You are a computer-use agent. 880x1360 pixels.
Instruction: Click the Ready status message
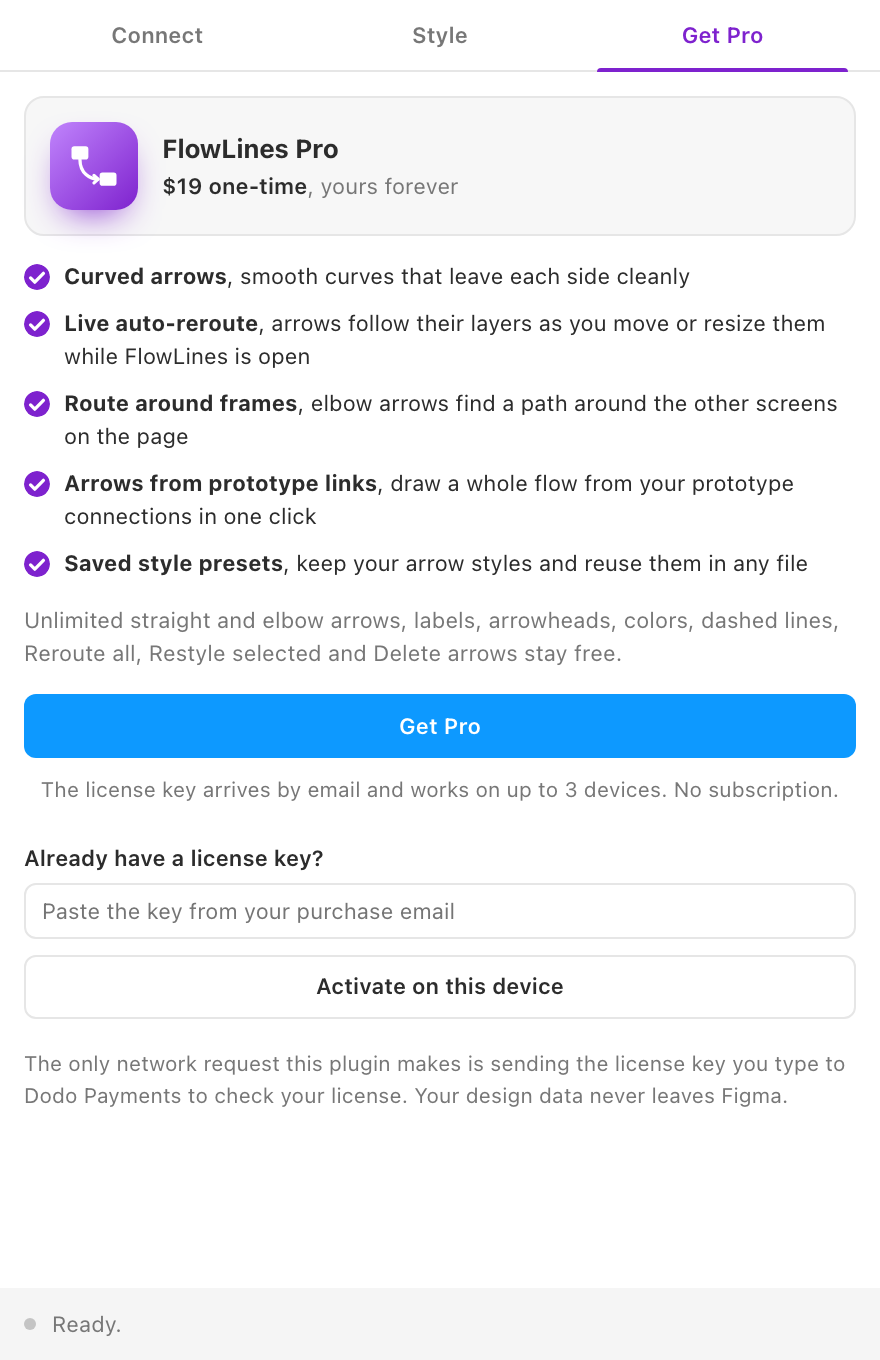pos(86,1325)
